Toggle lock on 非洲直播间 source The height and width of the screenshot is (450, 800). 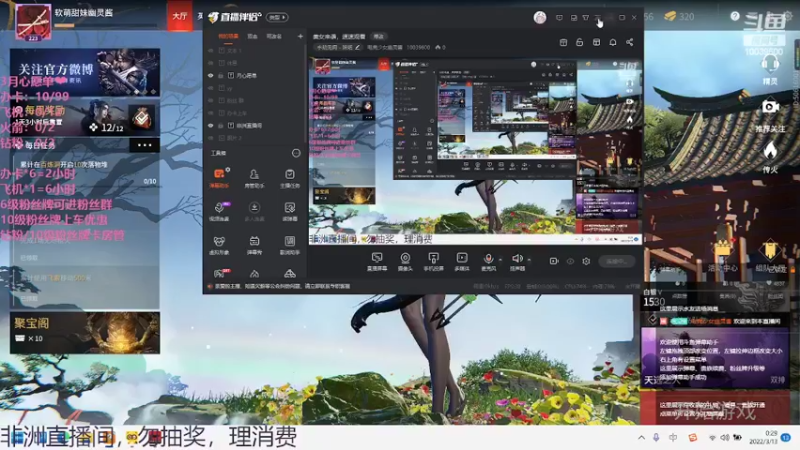click(x=221, y=126)
